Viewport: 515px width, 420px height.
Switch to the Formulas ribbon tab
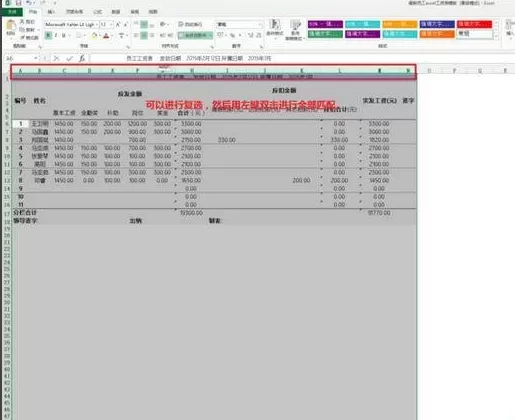pos(97,12)
